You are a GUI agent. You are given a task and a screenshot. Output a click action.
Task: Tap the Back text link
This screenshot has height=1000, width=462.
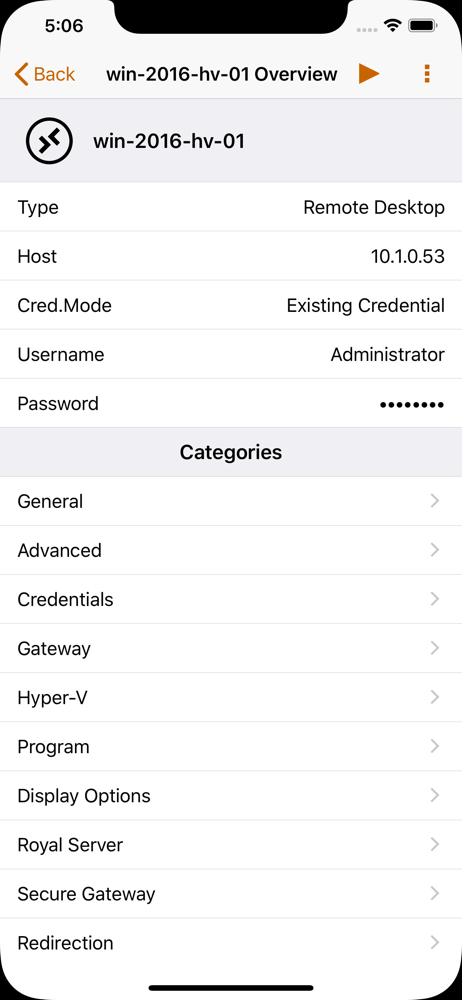(x=54, y=75)
